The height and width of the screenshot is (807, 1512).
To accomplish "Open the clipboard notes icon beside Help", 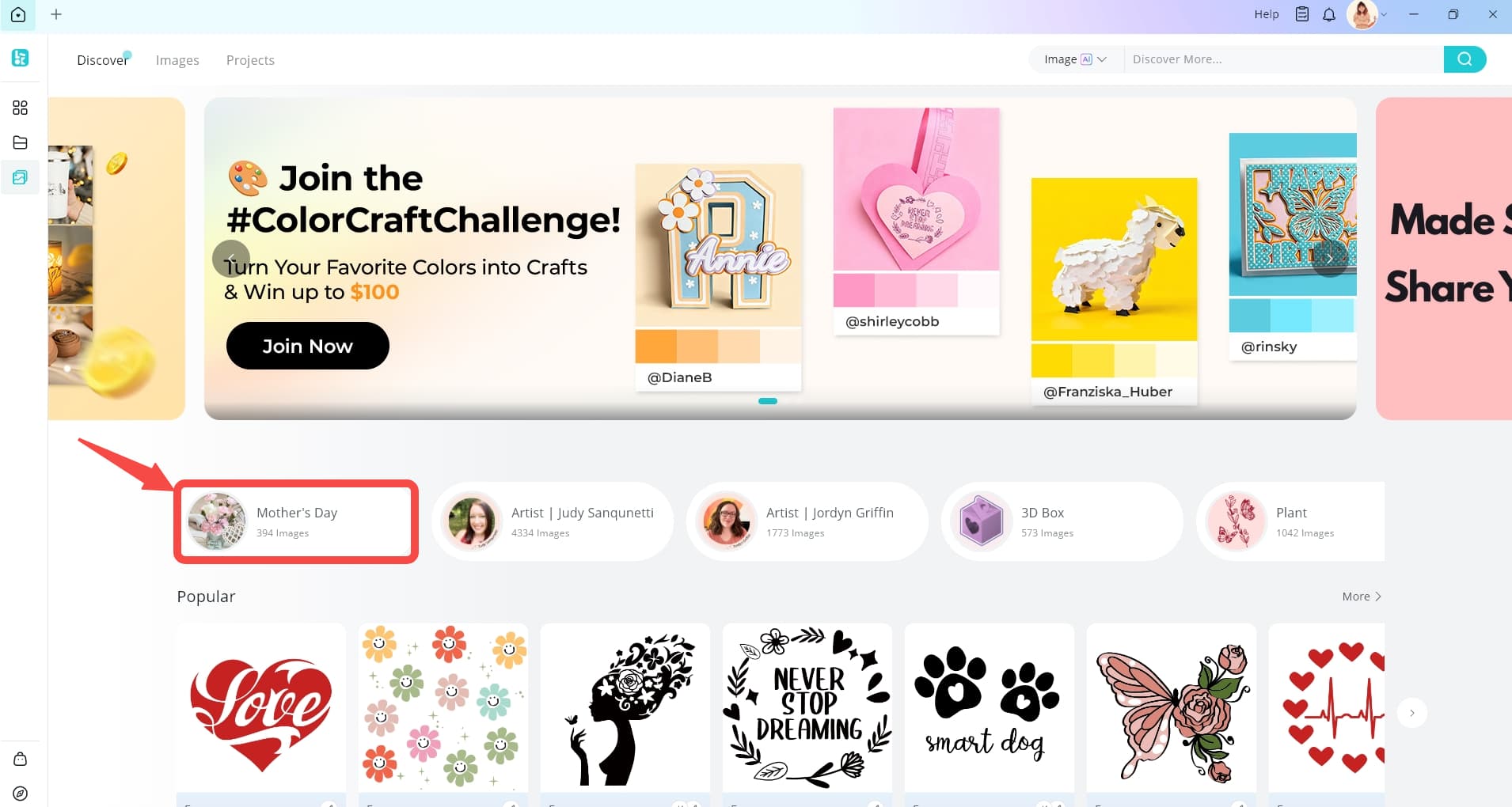I will click(1302, 14).
